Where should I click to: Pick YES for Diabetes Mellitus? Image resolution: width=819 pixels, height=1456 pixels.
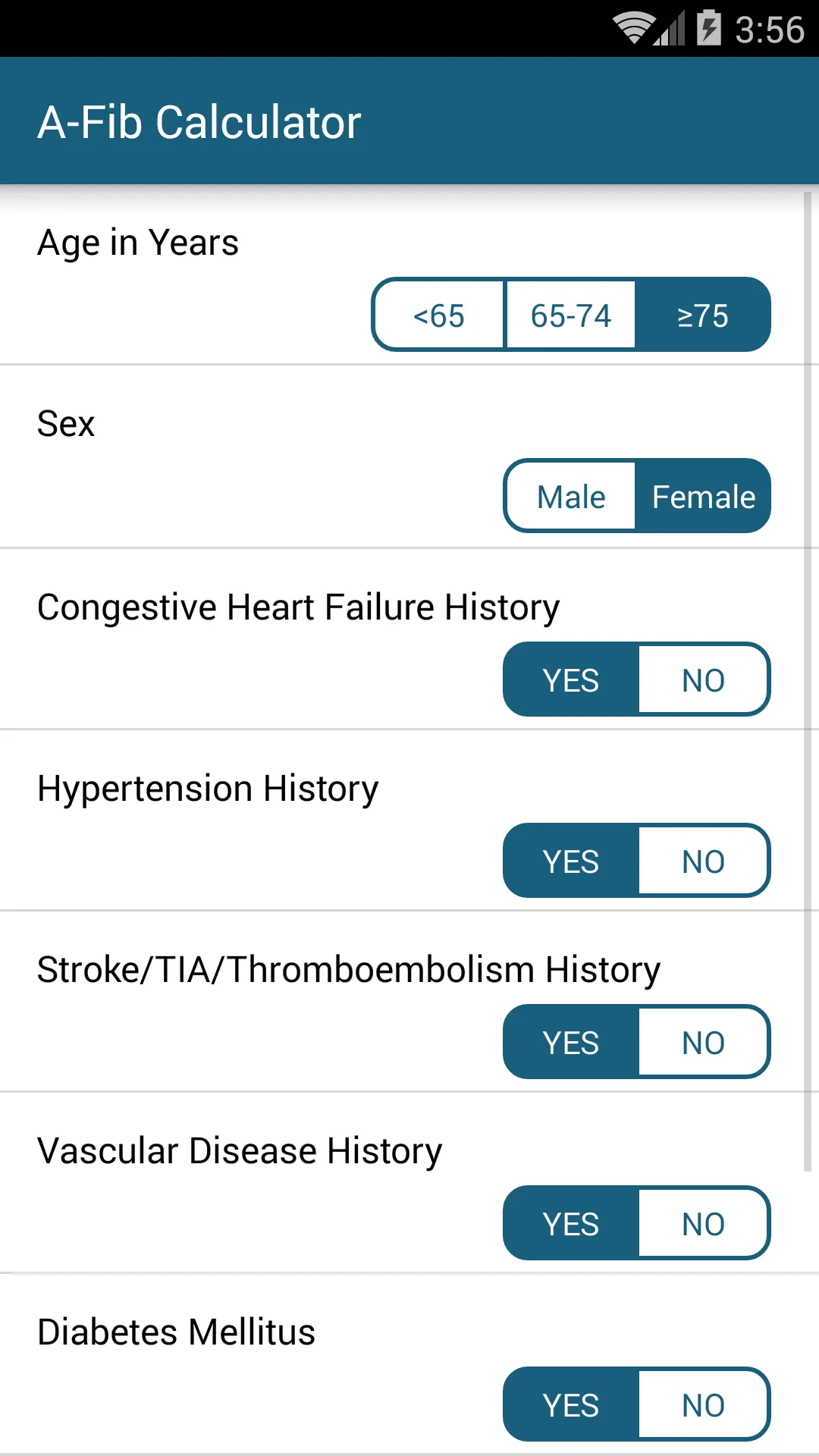click(x=570, y=1404)
